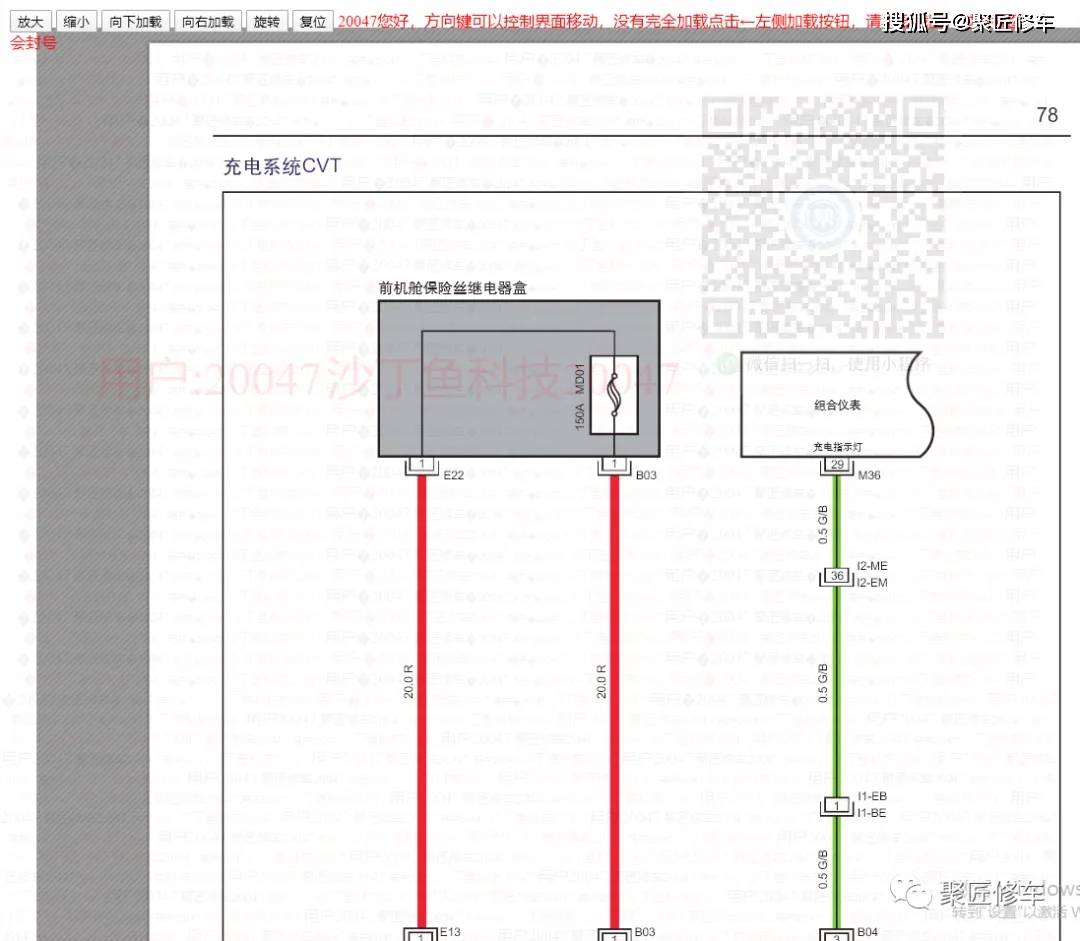Click the 缩小 zoom-out button

[x=76, y=20]
